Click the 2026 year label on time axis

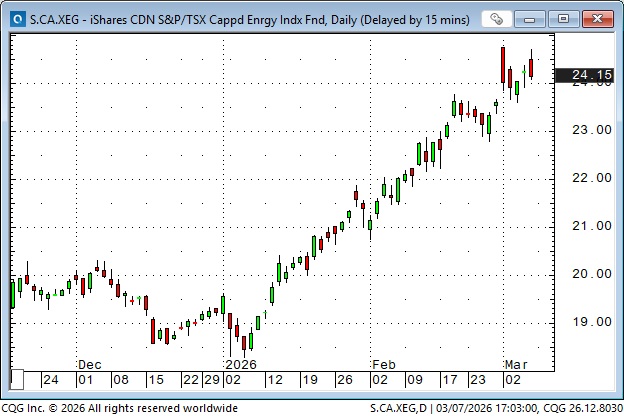[240, 365]
